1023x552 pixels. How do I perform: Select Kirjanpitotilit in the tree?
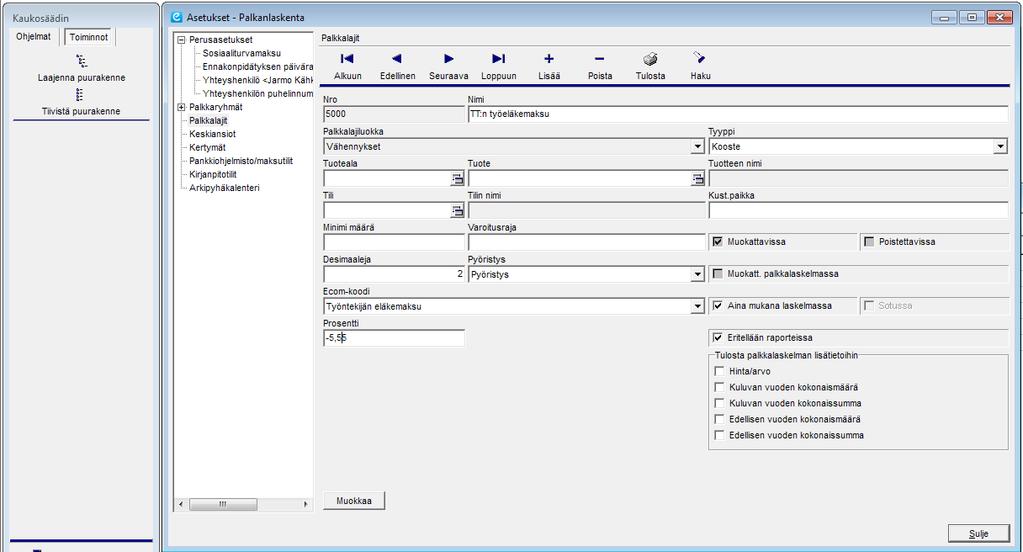213,174
